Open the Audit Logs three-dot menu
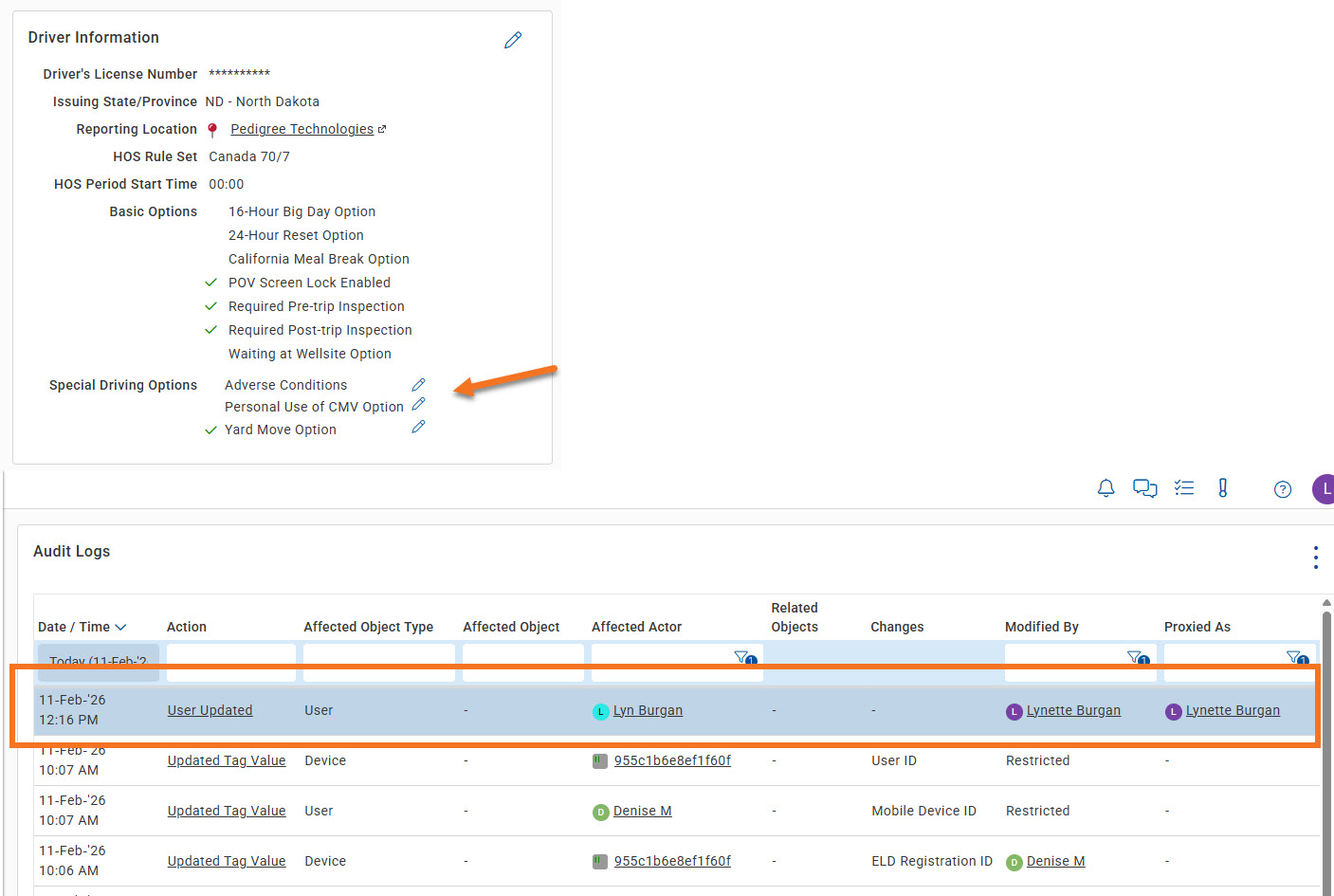The width and height of the screenshot is (1334, 896). 1316,558
